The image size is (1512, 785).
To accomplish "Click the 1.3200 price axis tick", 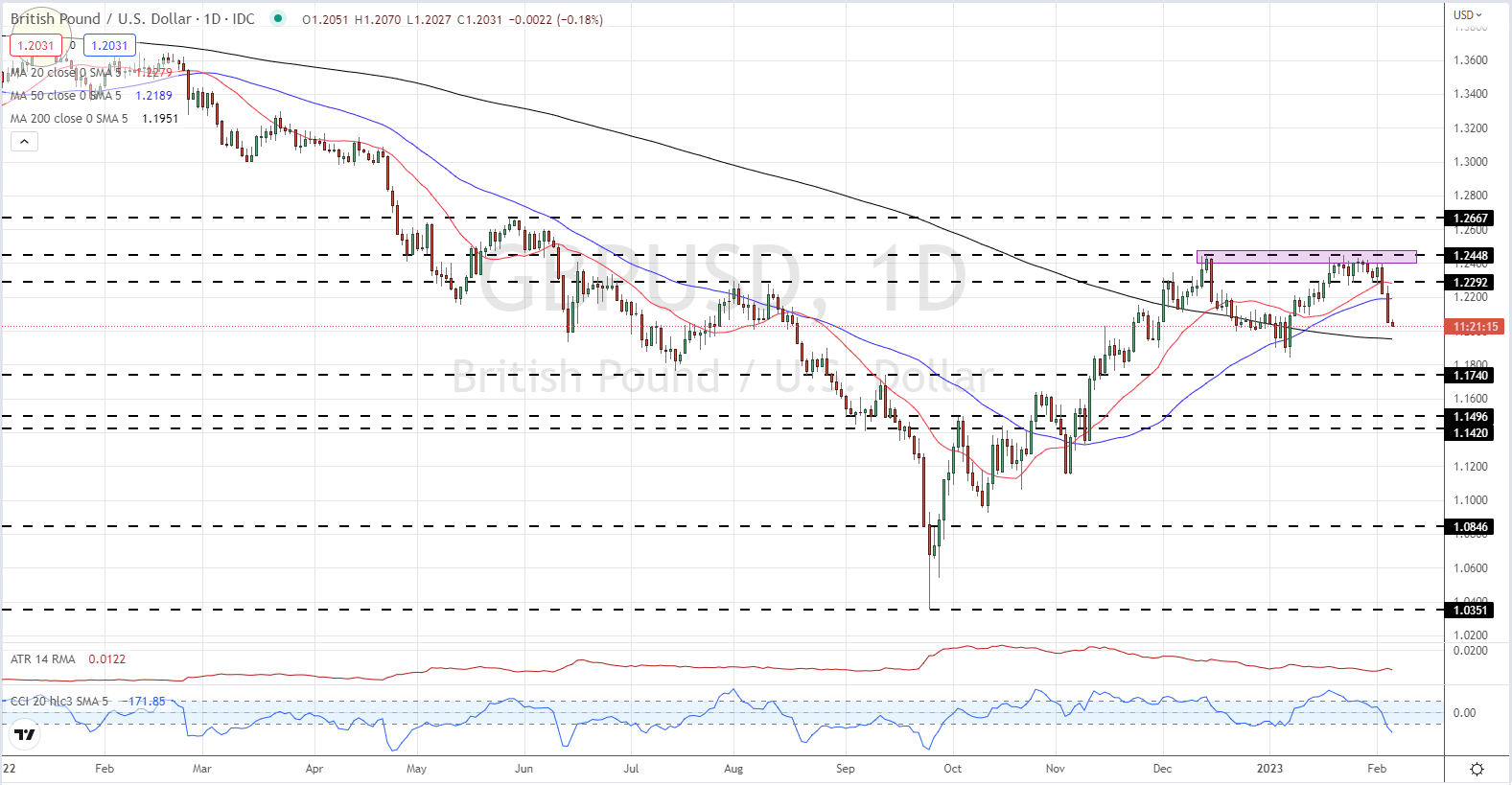I will point(1471,128).
